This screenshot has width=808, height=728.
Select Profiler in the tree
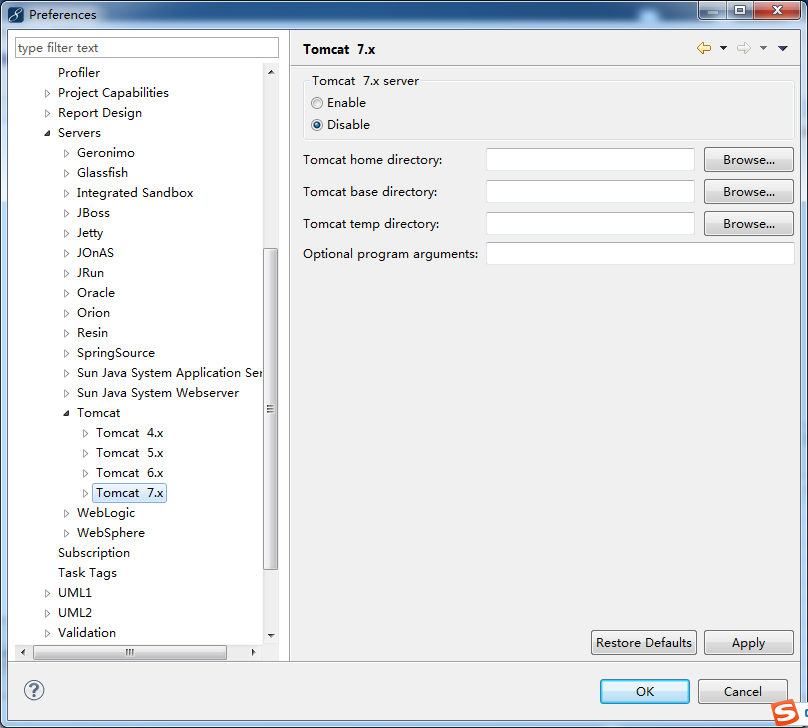[79, 73]
